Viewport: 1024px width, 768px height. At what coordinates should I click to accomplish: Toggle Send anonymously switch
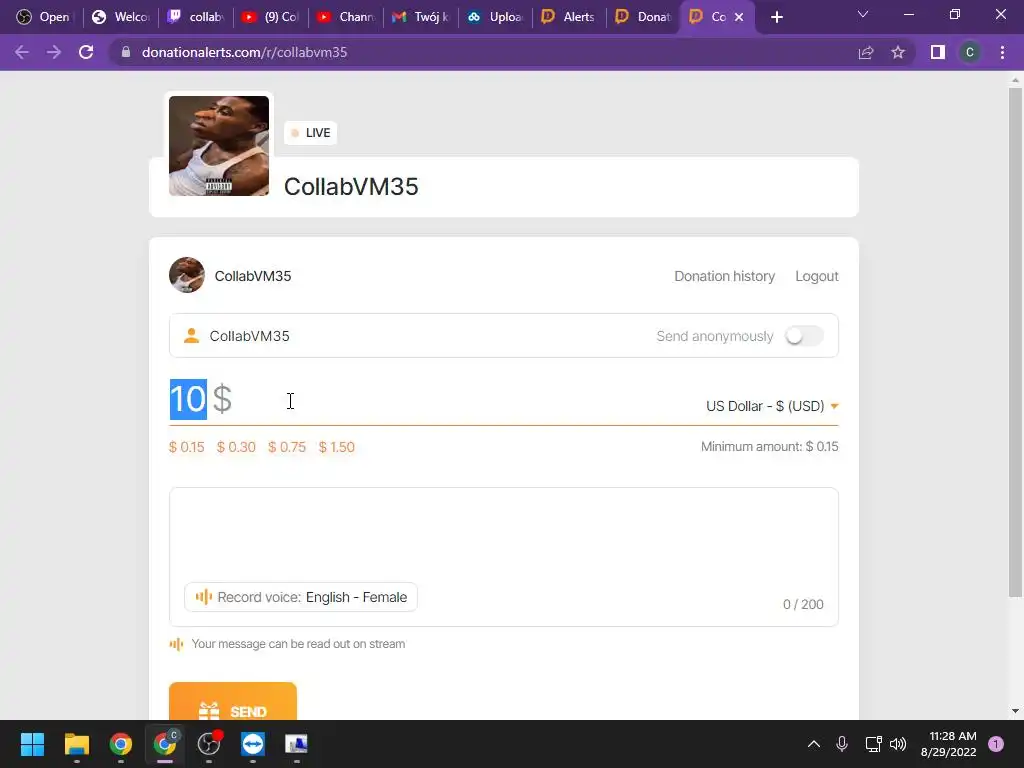pyautogui.click(x=804, y=336)
